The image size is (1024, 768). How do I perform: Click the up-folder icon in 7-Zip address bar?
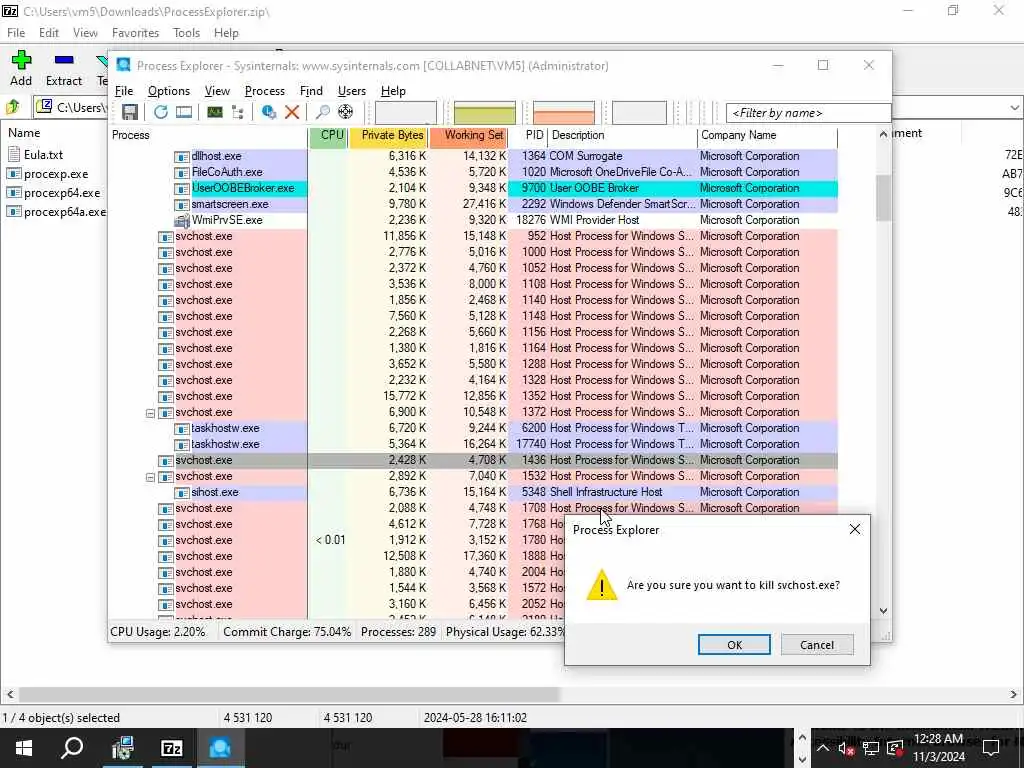tap(13, 106)
